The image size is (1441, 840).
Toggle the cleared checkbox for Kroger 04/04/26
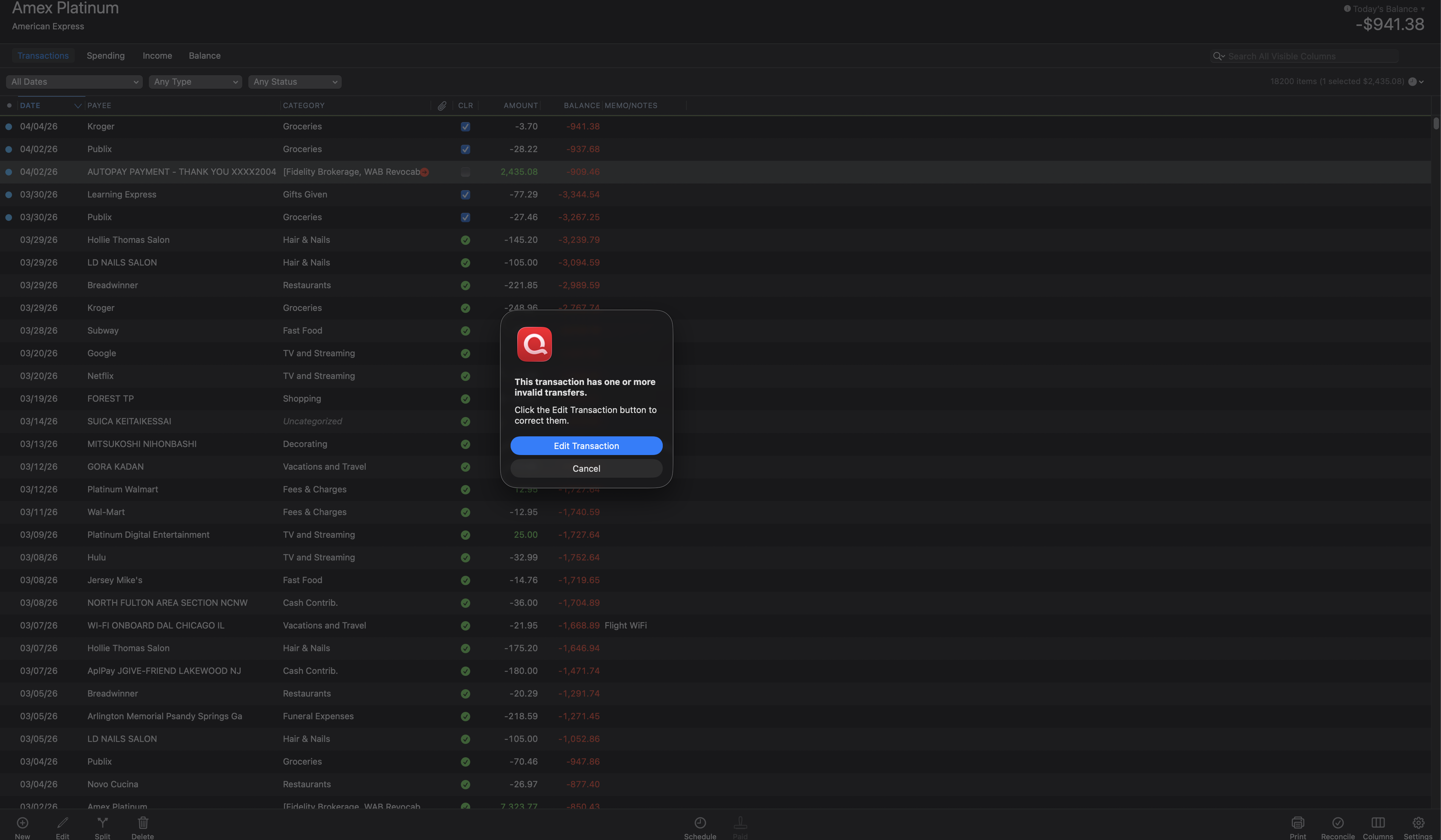click(x=466, y=127)
